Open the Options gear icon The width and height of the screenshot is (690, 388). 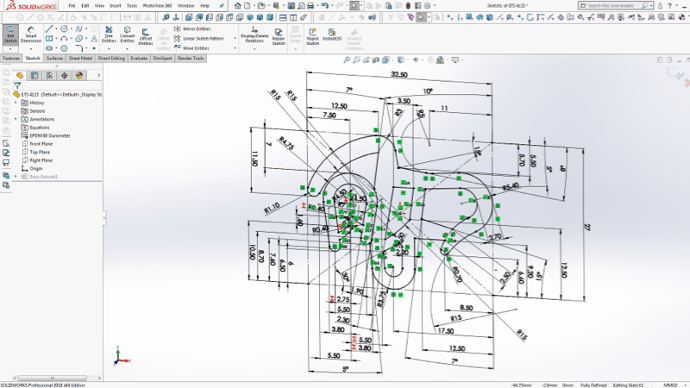427,6
